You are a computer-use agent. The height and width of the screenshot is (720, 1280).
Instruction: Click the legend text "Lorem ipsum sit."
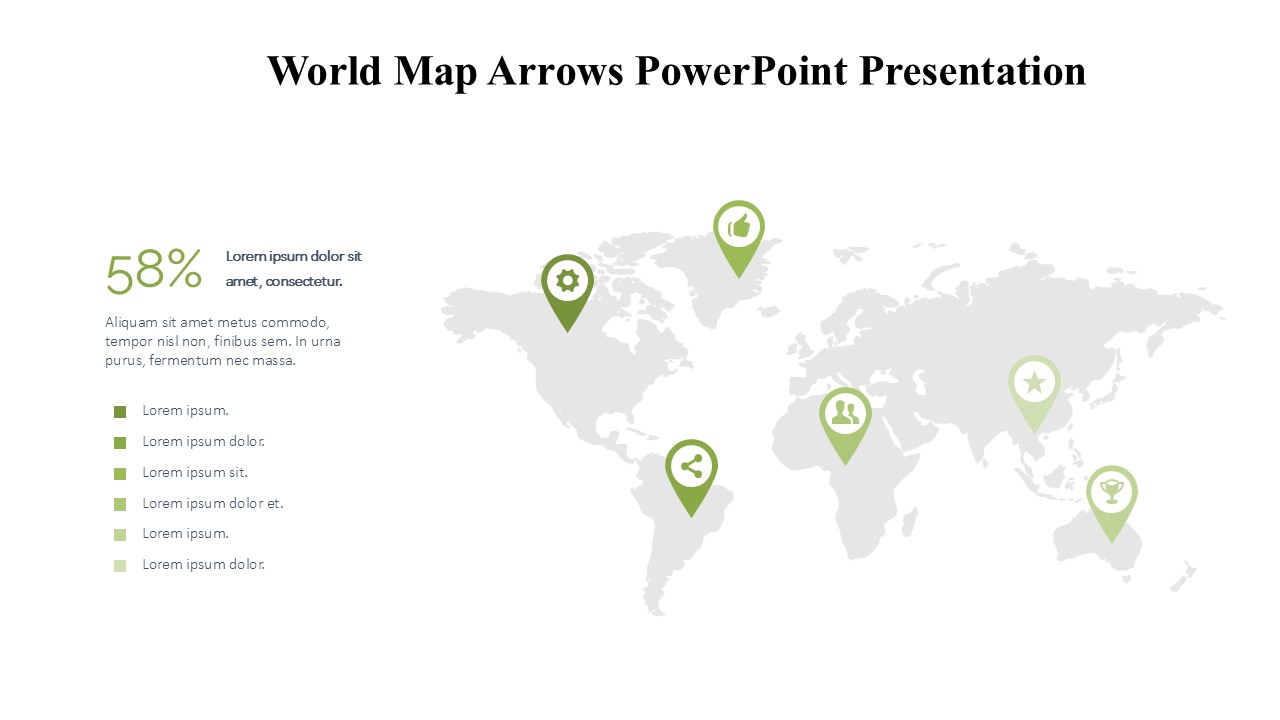click(x=195, y=472)
